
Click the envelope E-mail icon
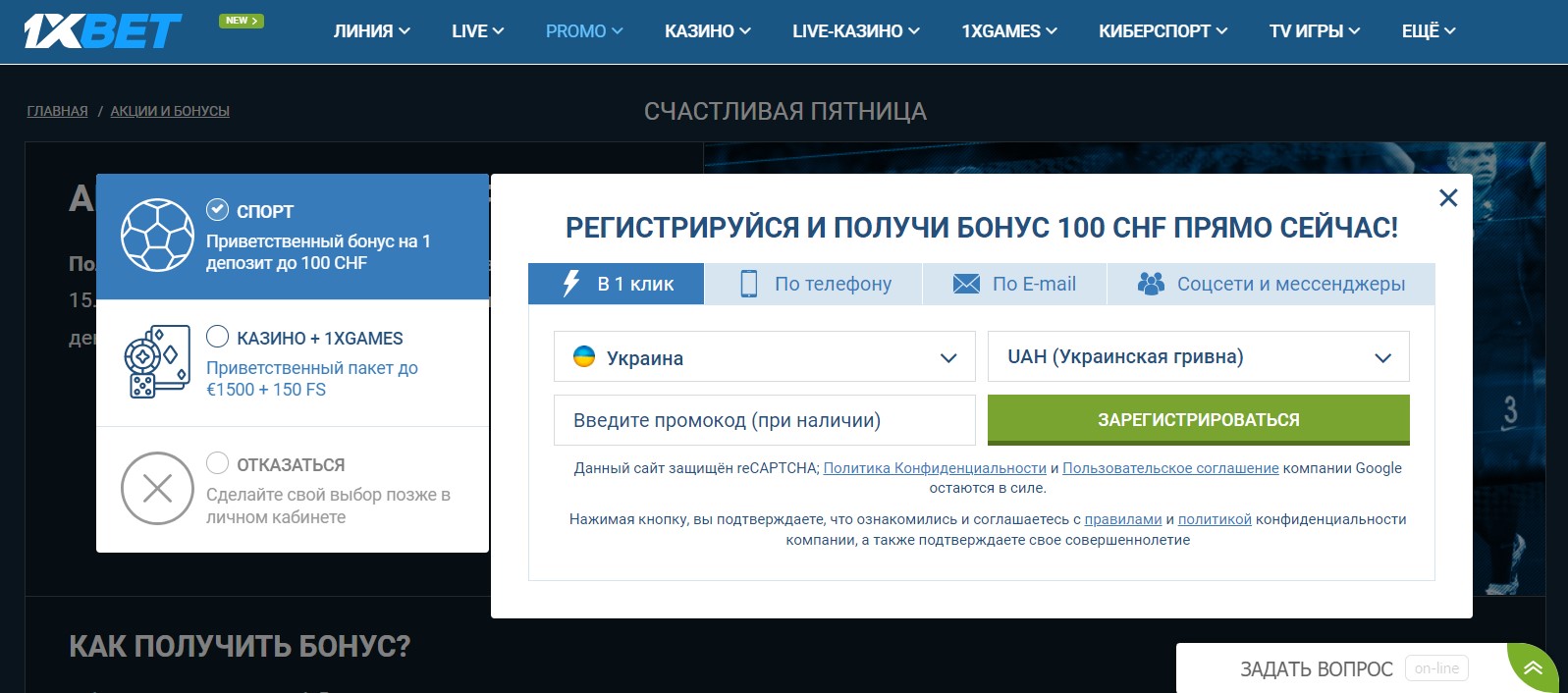point(966,284)
